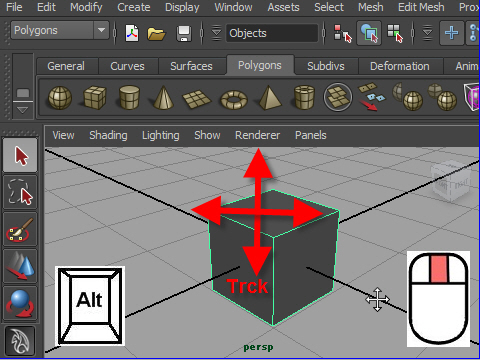Viewport: 480px width, 360px height.
Task: Select the Lasso tool in toolbox
Action: [x=20, y=192]
